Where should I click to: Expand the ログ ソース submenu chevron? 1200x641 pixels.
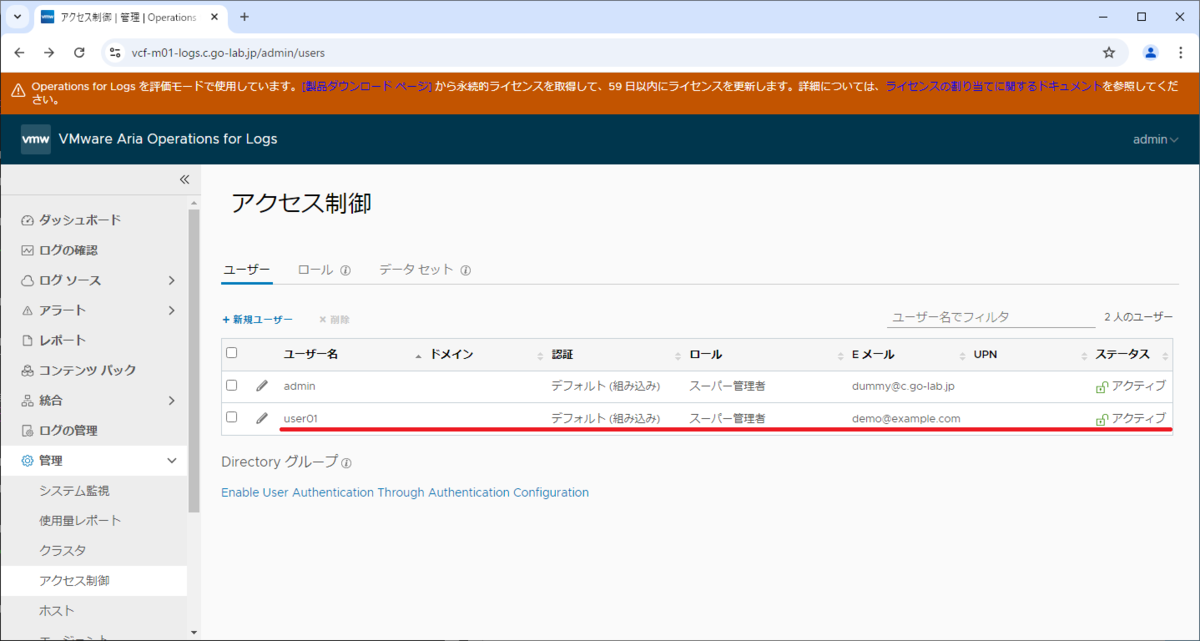tap(172, 280)
